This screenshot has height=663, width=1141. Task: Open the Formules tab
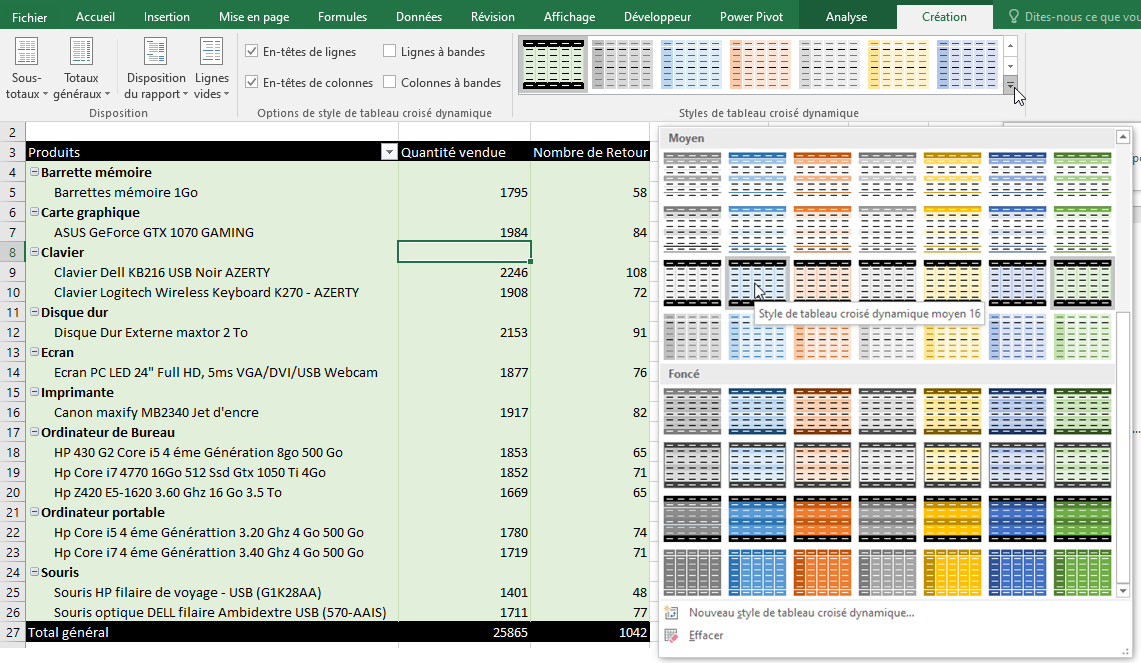coord(342,17)
